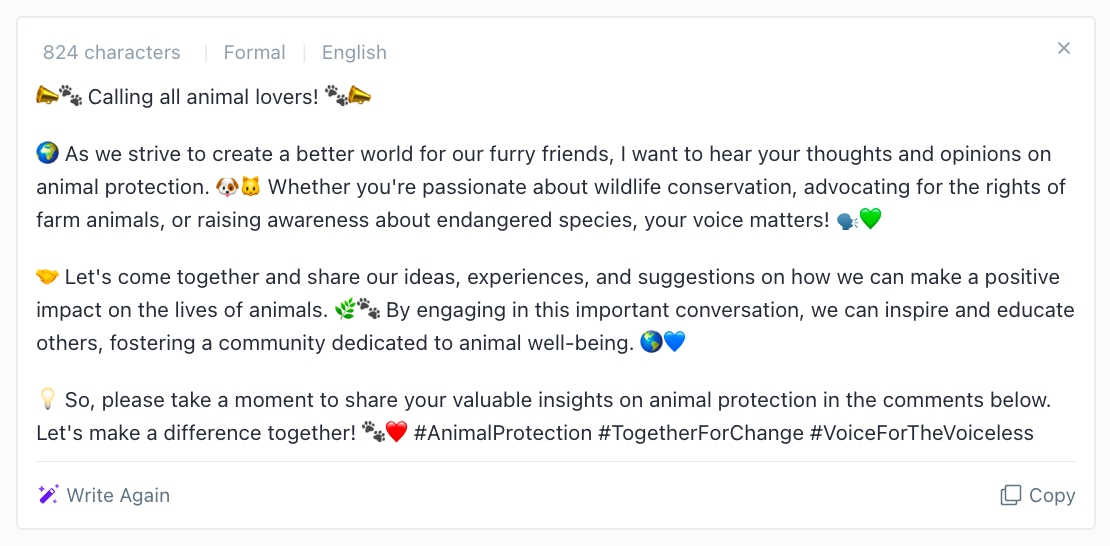Click the globe emoji before As we strive
The width and height of the screenshot is (1110, 546).
[x=47, y=154]
